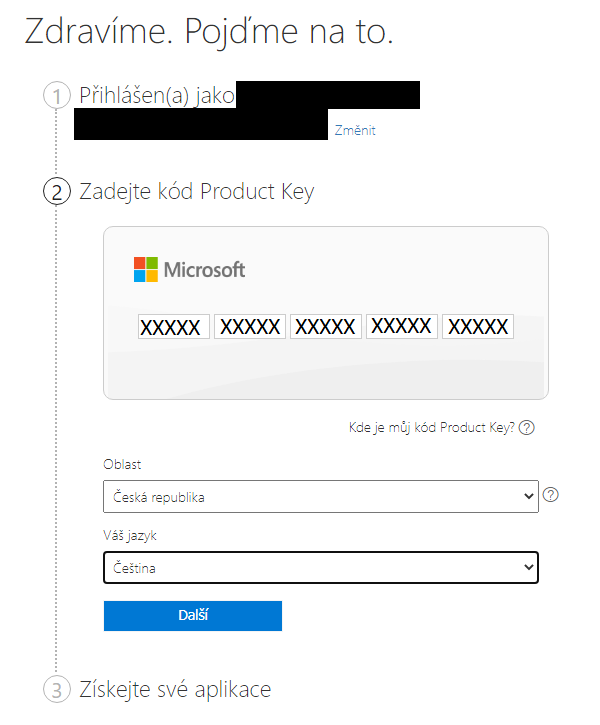The height and width of the screenshot is (725, 600).
Task: Click the third product key field
Action: pos(326,326)
